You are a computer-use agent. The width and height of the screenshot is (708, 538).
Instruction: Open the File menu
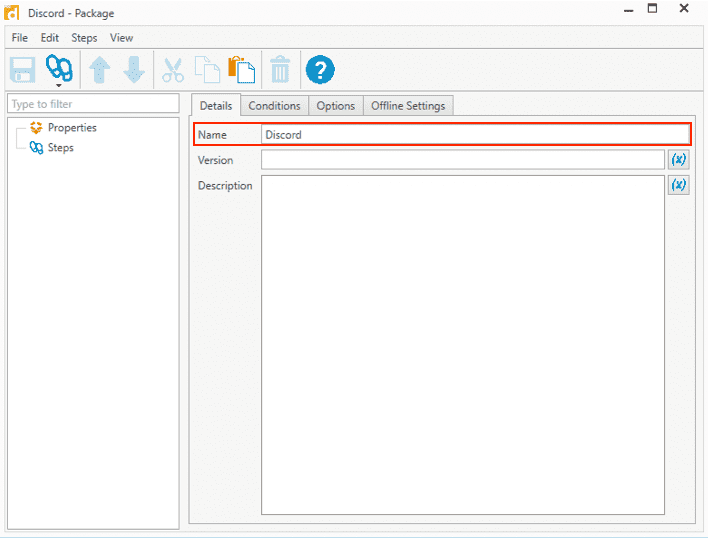[x=19, y=38]
